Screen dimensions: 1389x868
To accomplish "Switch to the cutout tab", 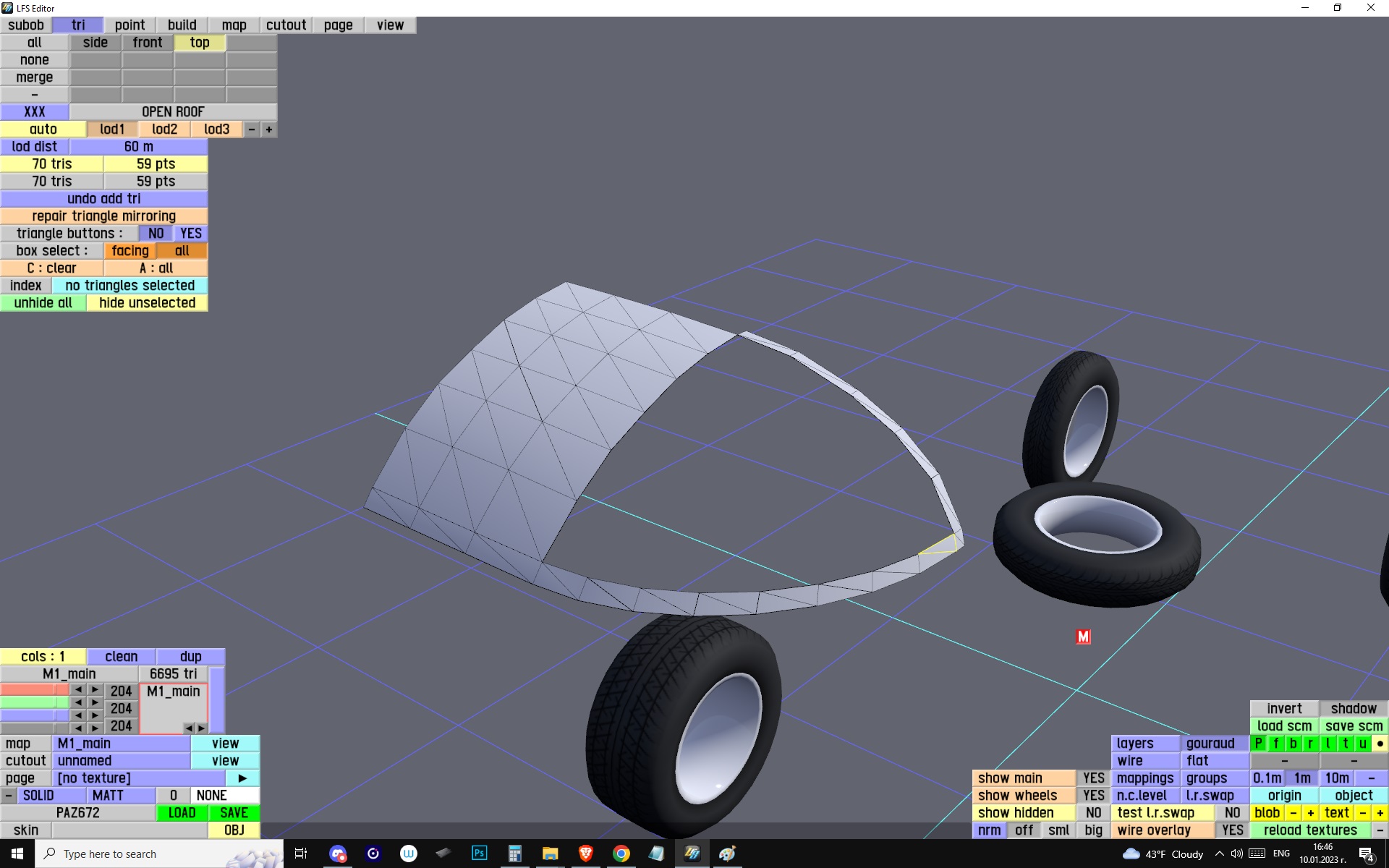I will coord(286,25).
